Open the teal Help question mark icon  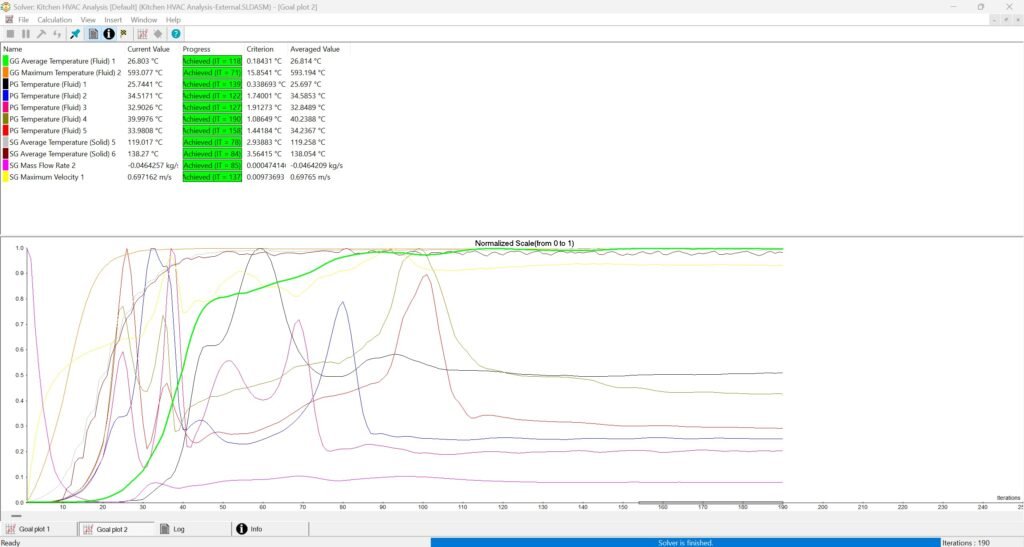pyautogui.click(x=176, y=34)
